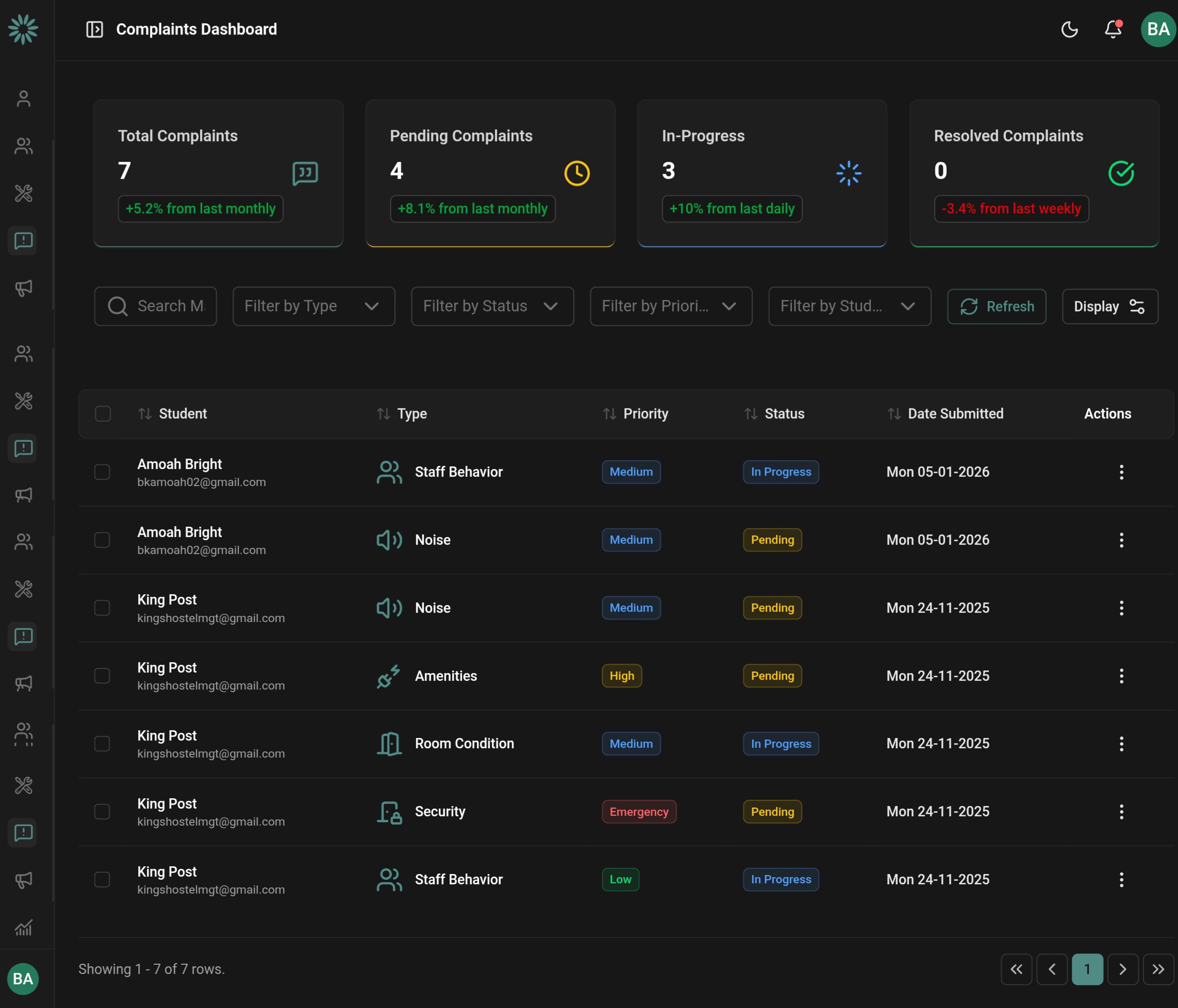The width and height of the screenshot is (1178, 1008).
Task: Switch theme with the moon icon
Action: click(x=1069, y=29)
